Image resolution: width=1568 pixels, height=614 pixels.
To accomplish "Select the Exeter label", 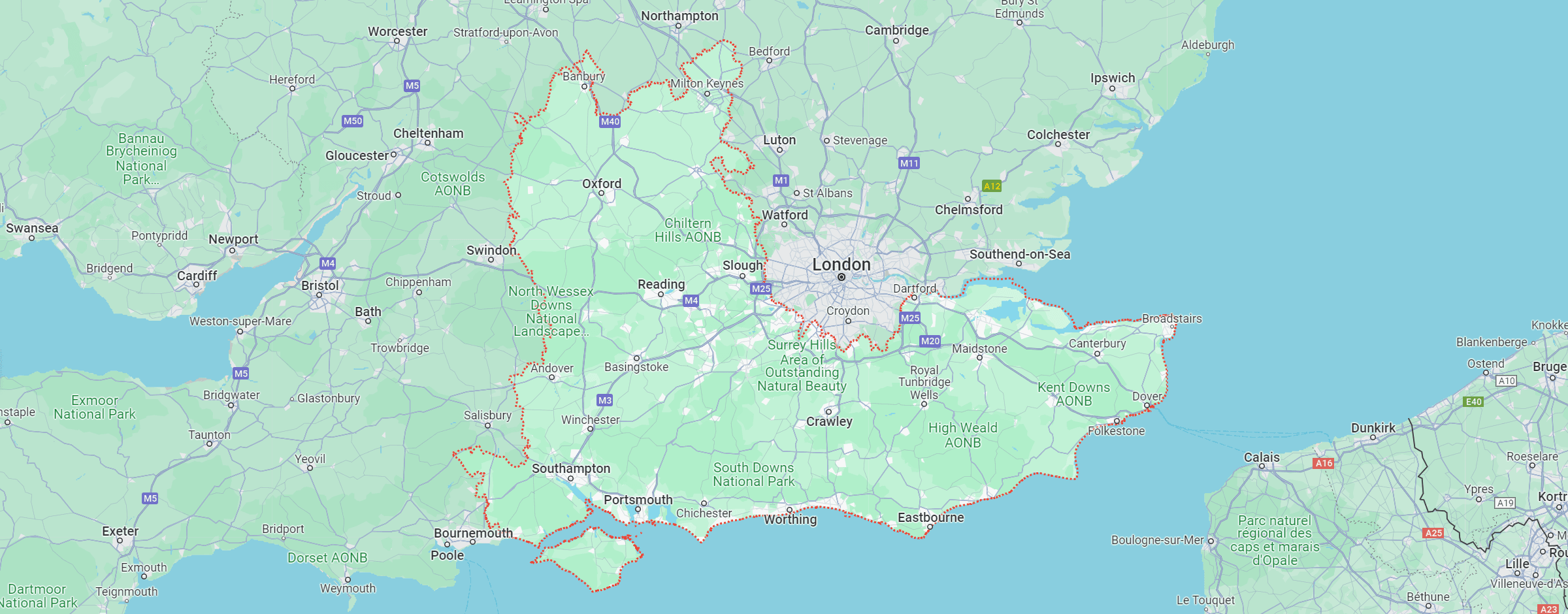I will 120,531.
